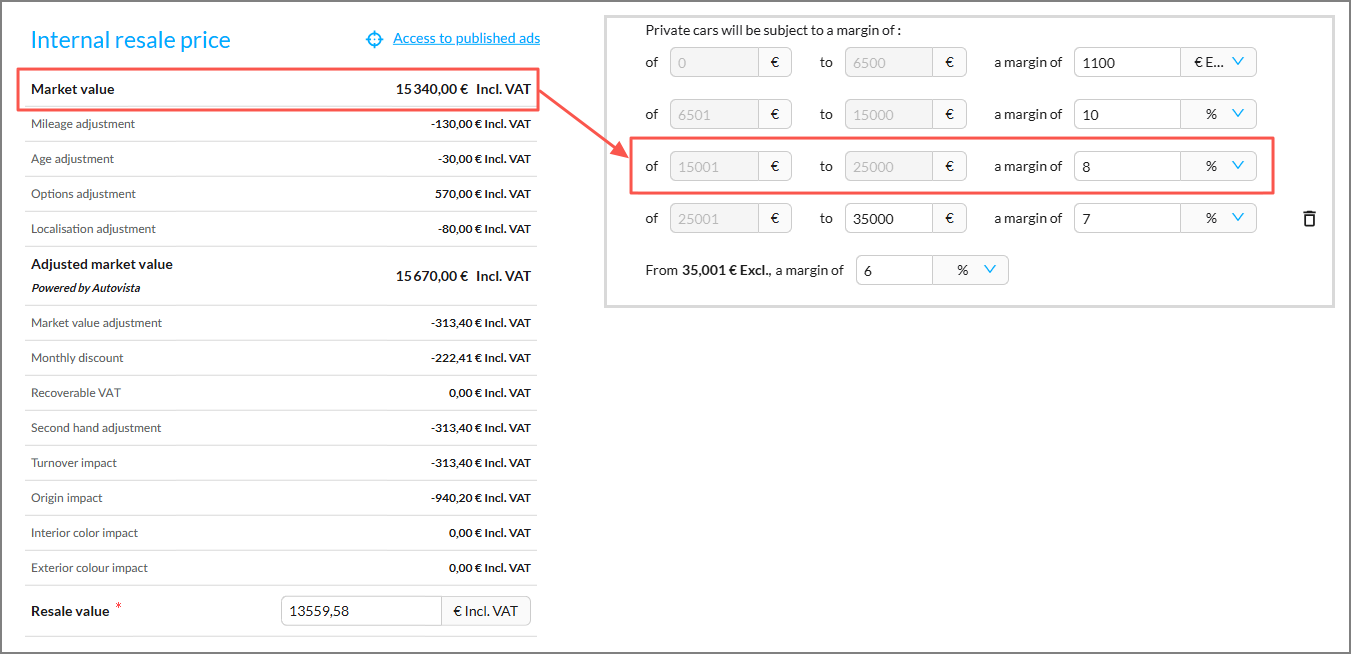The width and height of the screenshot is (1351, 654).
Task: Click the 570,00 € options adjustment value
Action: tap(482, 194)
